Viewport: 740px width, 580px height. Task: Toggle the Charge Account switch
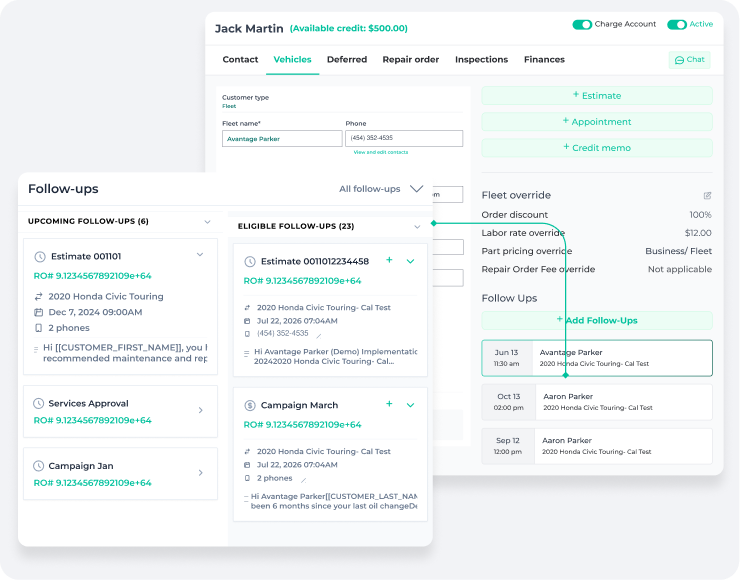coord(582,25)
